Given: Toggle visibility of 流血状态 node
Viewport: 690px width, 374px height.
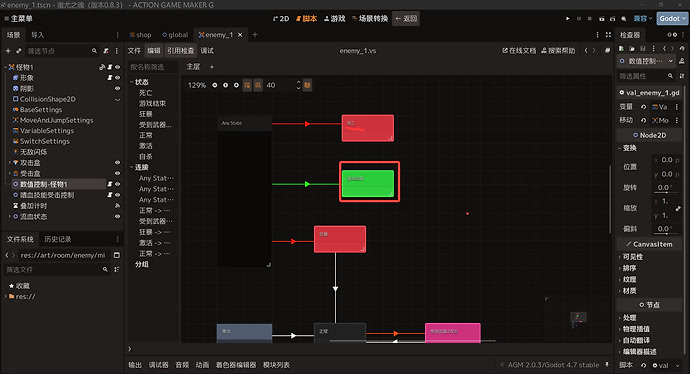Looking at the screenshot, I should pos(117,216).
